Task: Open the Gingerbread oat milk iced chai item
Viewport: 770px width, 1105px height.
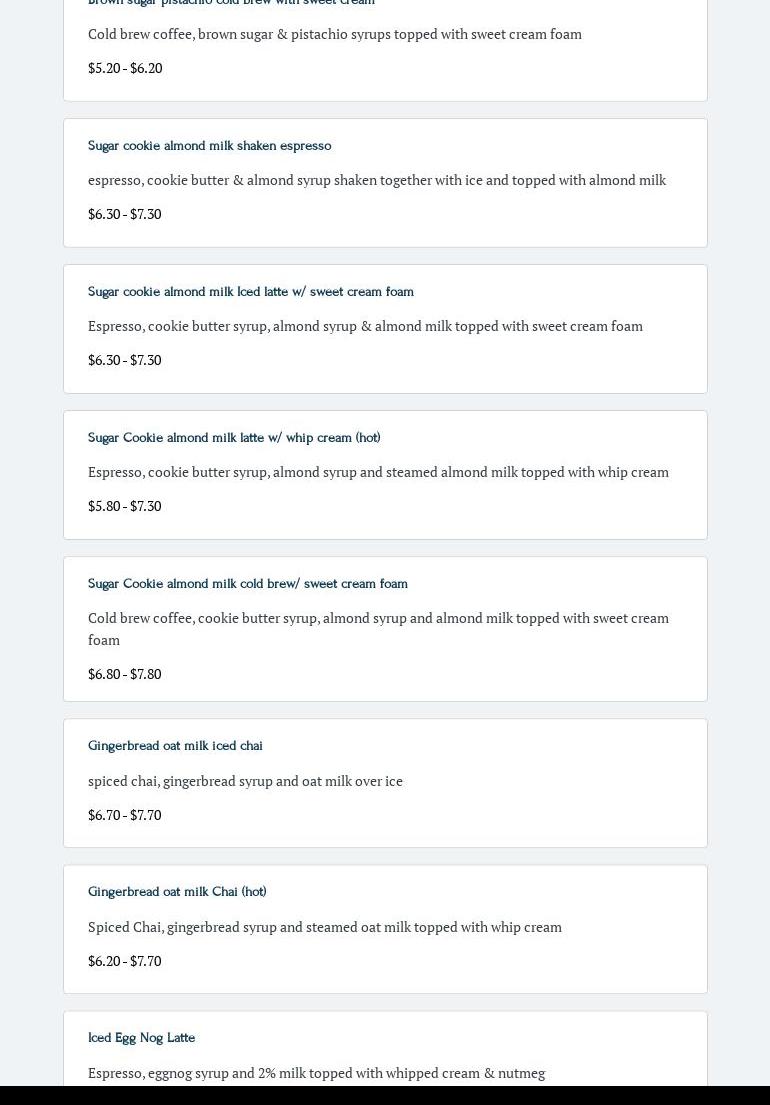Action: [175, 746]
